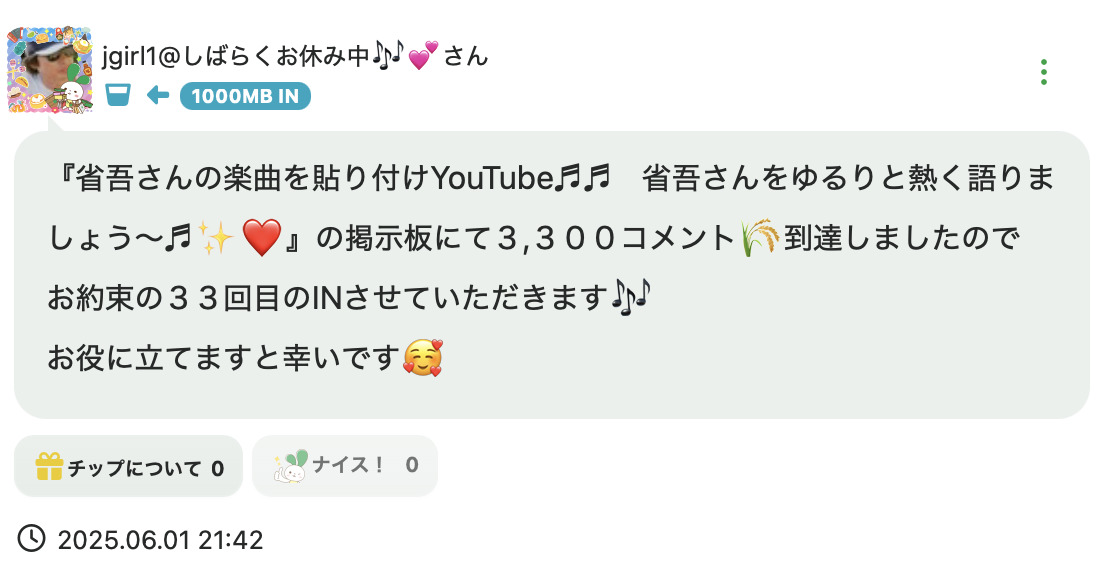Screen dimensions: 1106x562
Task: Click the 2025.06.01 21:42 timestamp
Action: coord(160,540)
